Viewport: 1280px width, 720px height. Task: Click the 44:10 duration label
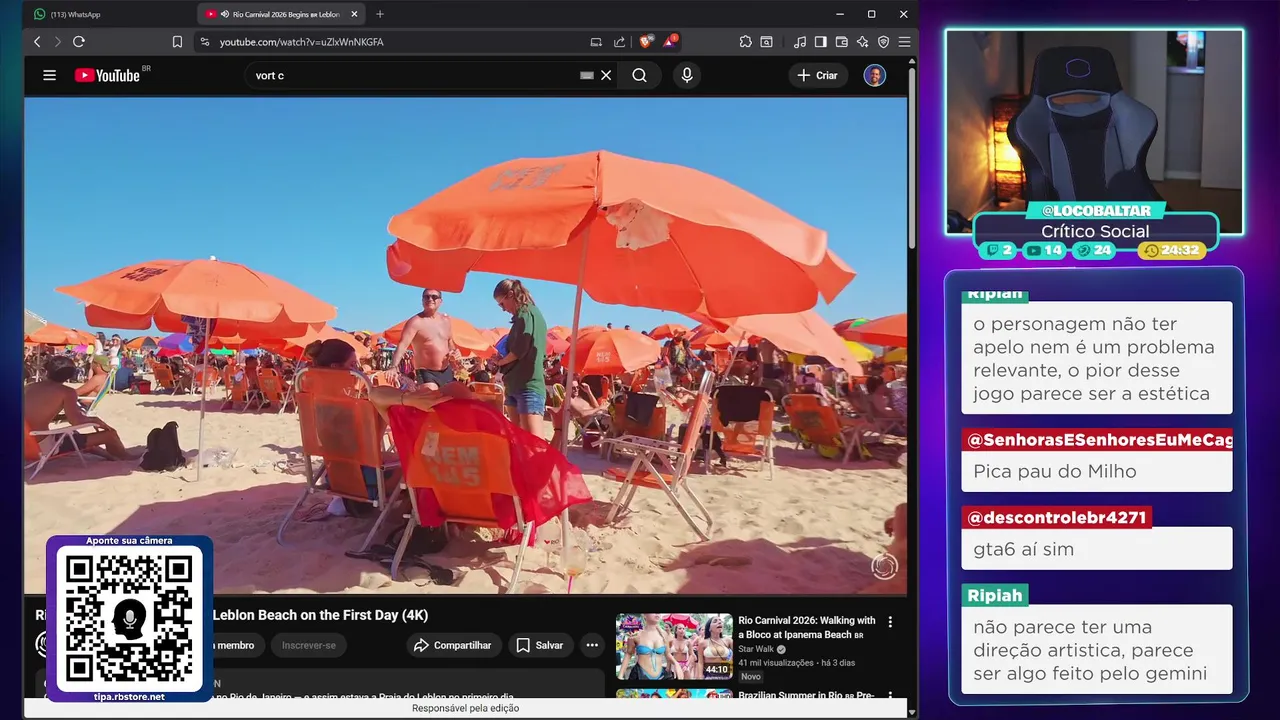point(717,670)
